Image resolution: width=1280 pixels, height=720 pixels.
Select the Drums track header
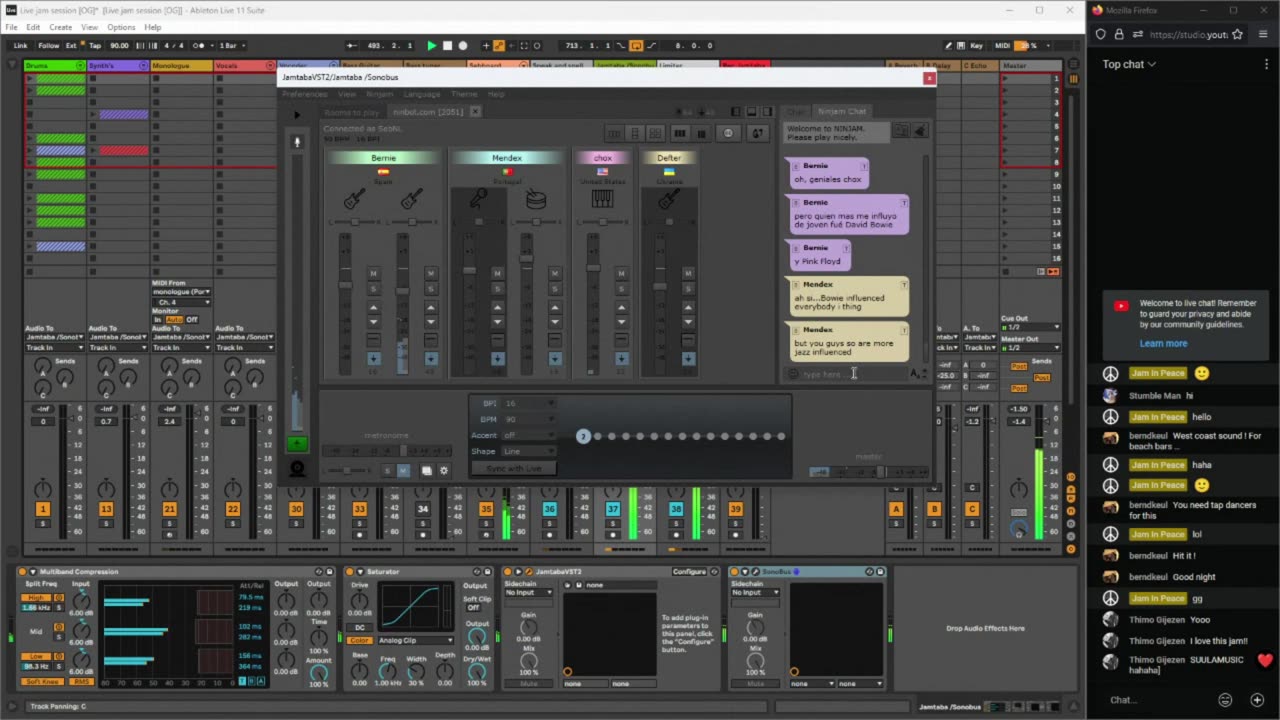pos(54,66)
